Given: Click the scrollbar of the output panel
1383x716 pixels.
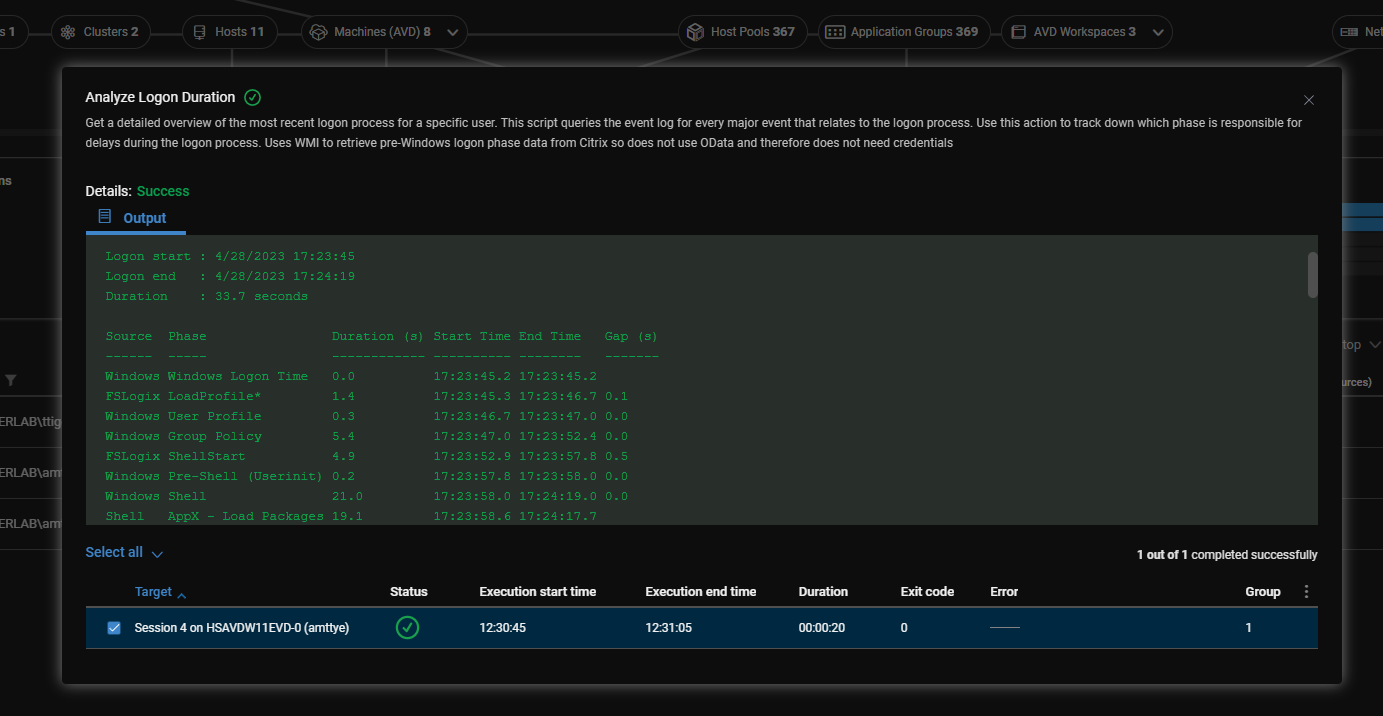Looking at the screenshot, I should click(1313, 275).
